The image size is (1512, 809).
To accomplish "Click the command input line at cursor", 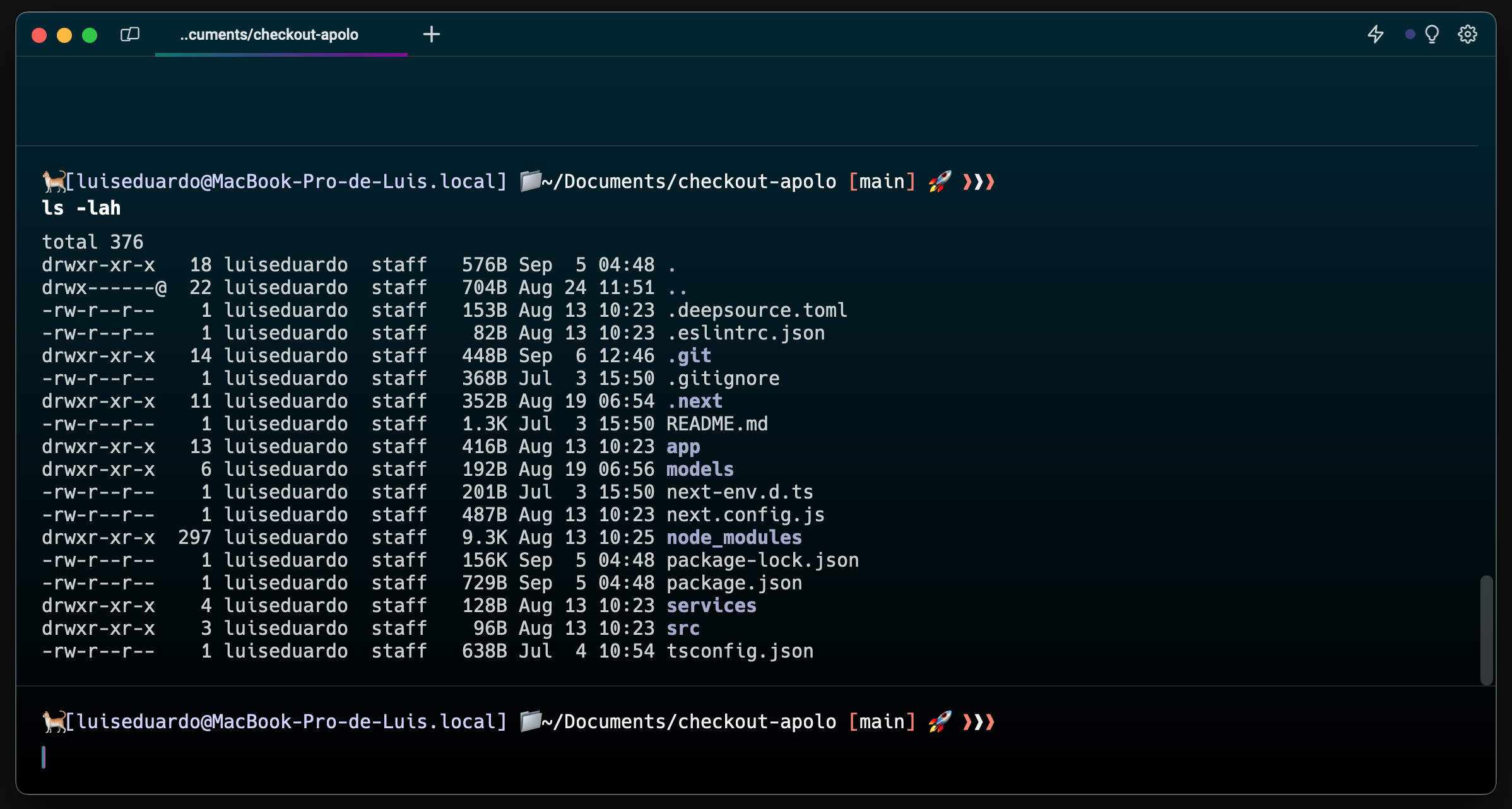I will click(44, 757).
